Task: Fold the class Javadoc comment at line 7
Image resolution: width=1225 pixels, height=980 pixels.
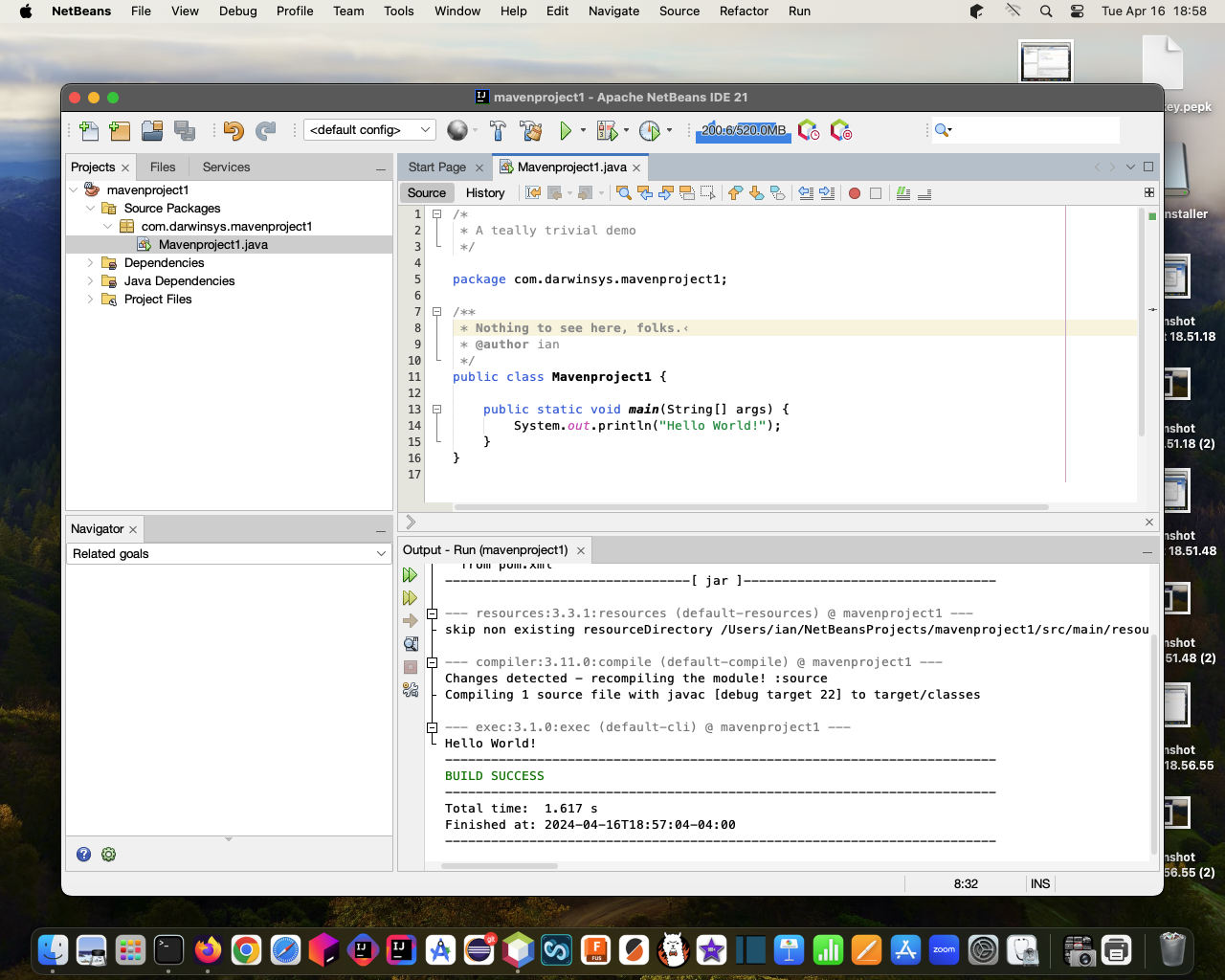Action: 436,312
